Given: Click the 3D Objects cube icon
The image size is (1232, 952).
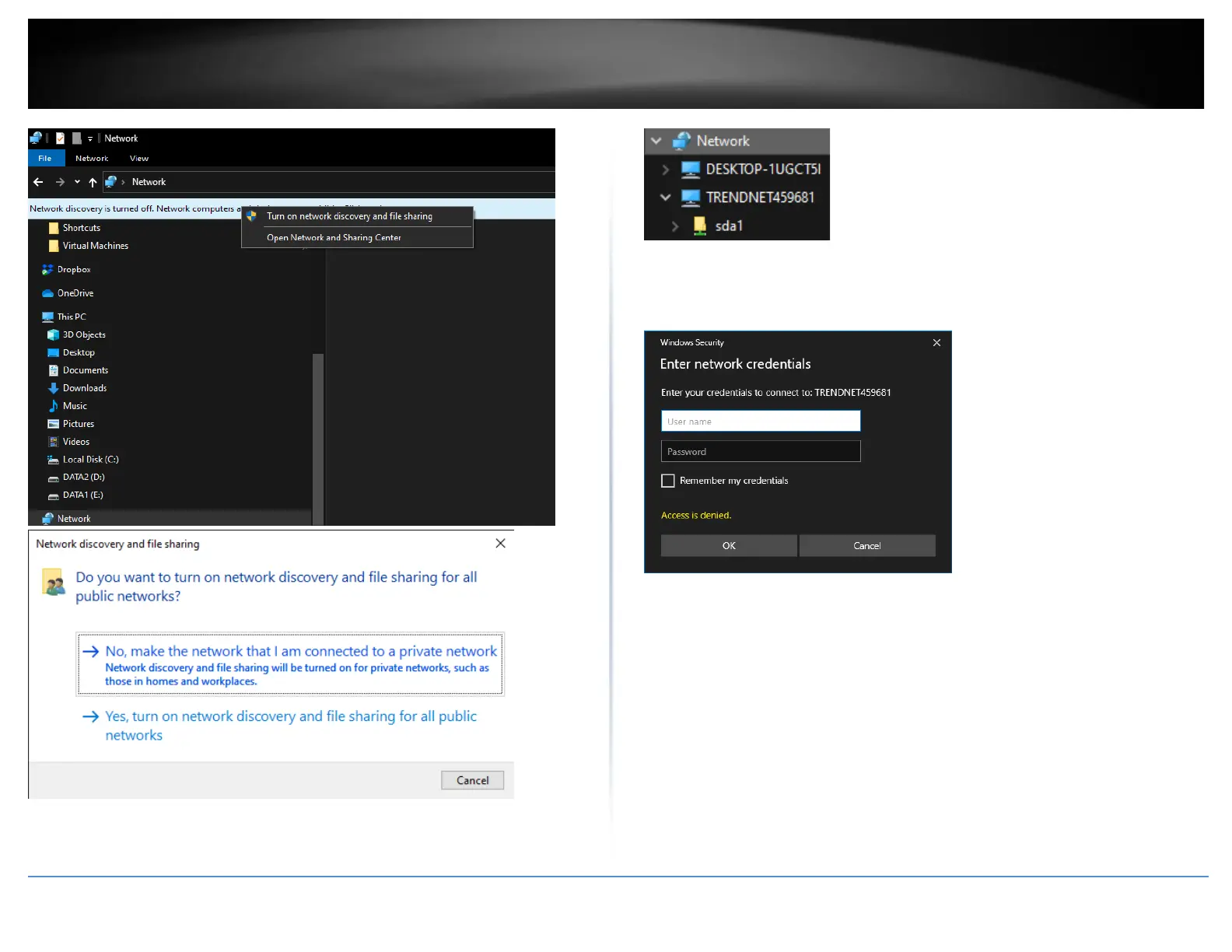Looking at the screenshot, I should click(x=54, y=334).
